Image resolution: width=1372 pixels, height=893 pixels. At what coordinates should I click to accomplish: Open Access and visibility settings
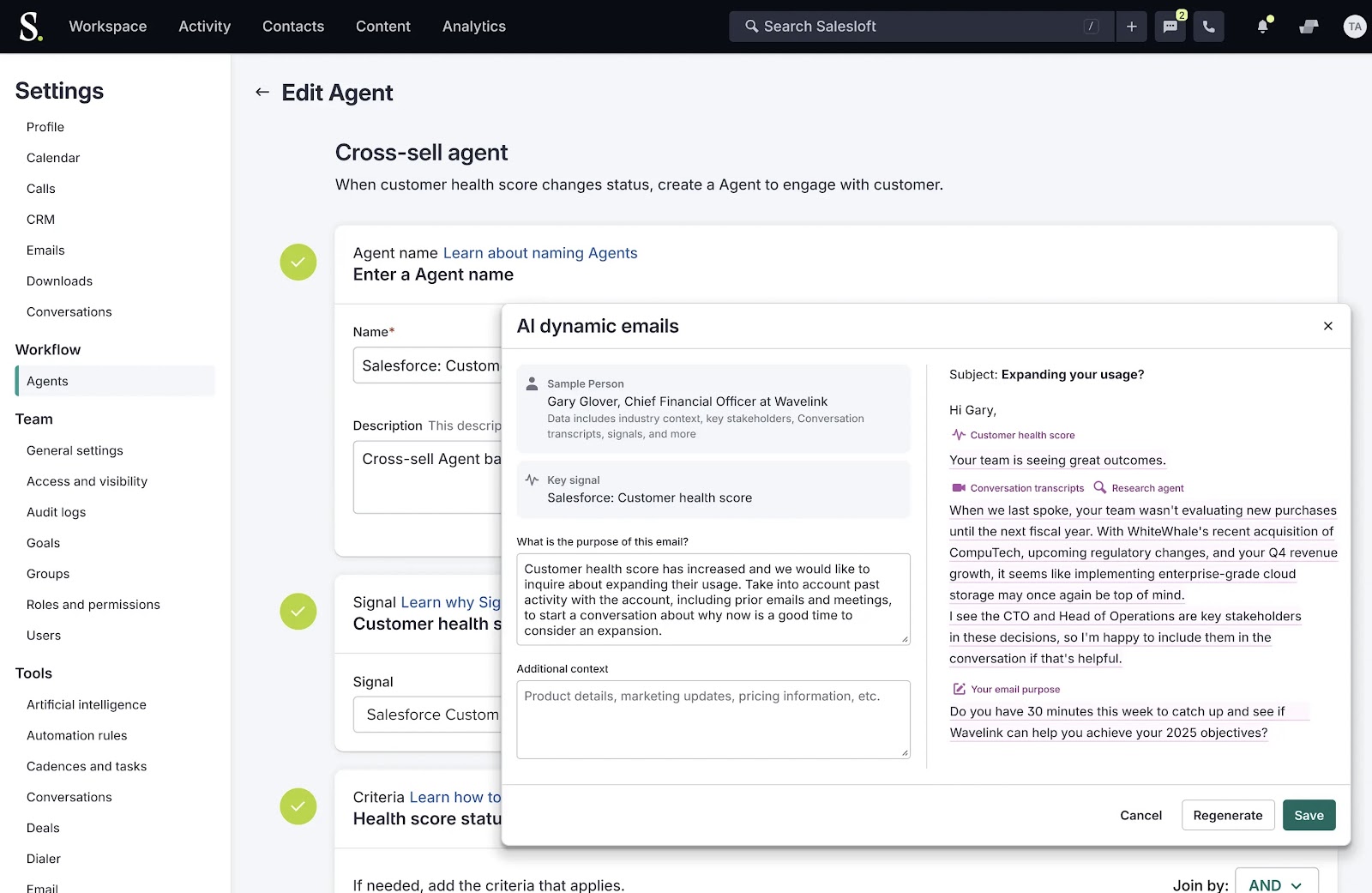pos(87,481)
